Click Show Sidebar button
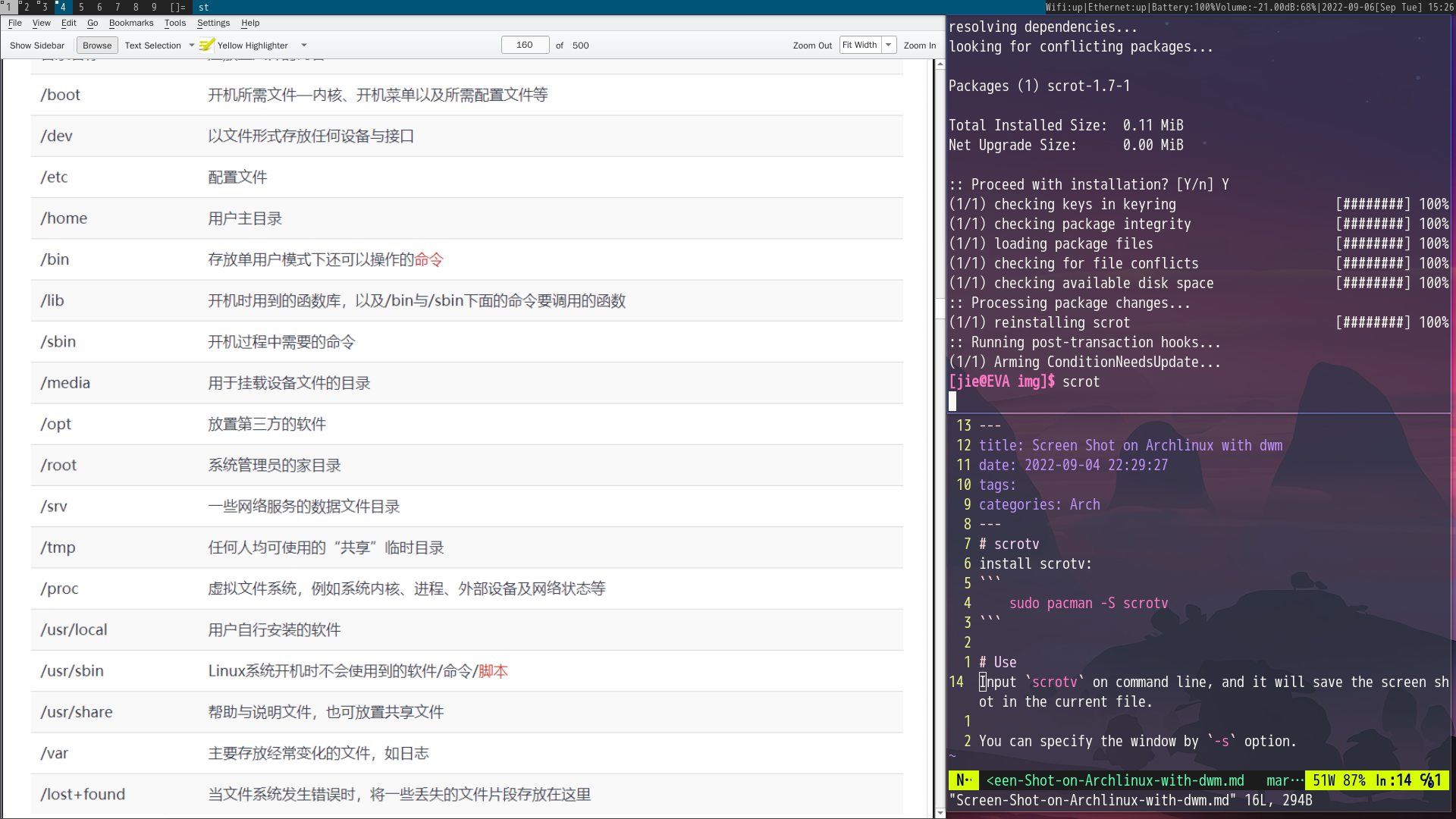The image size is (1456, 819). point(37,45)
